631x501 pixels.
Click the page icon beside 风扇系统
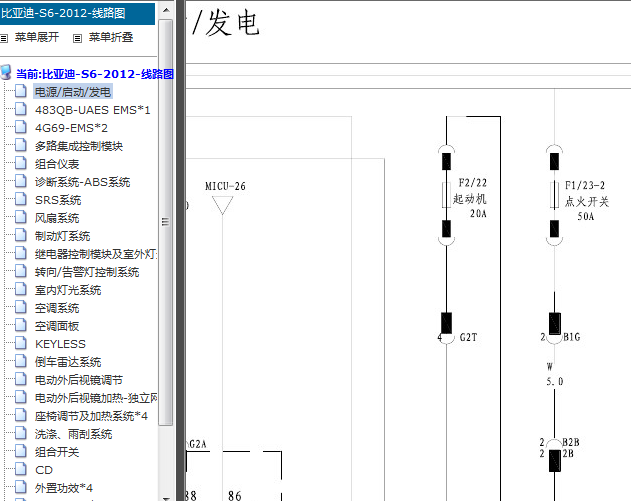pyautogui.click(x=21, y=217)
